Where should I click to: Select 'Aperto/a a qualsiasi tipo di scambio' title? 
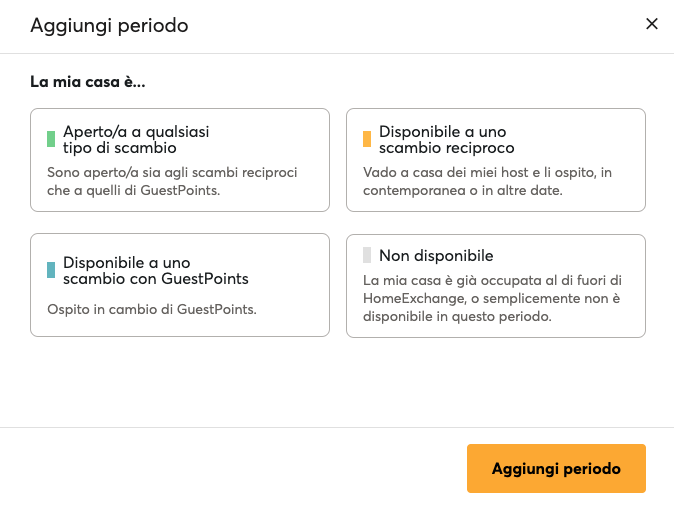[136, 139]
